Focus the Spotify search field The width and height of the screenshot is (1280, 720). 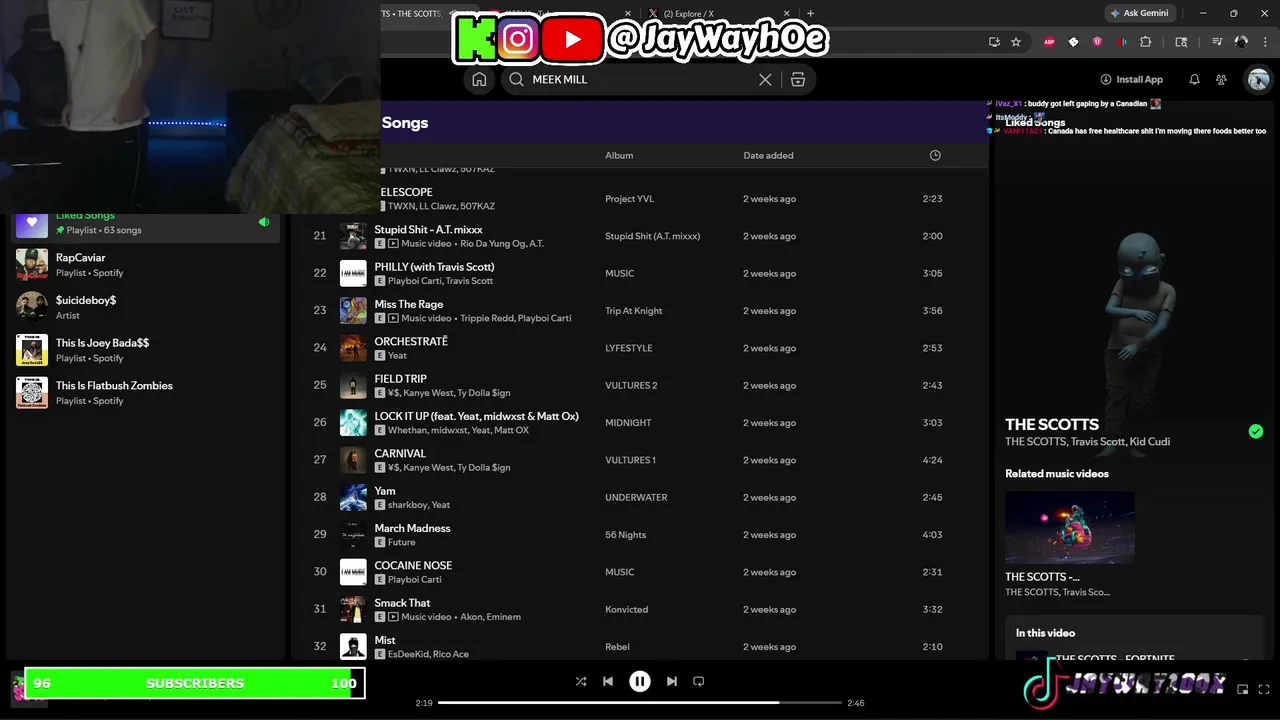click(640, 79)
